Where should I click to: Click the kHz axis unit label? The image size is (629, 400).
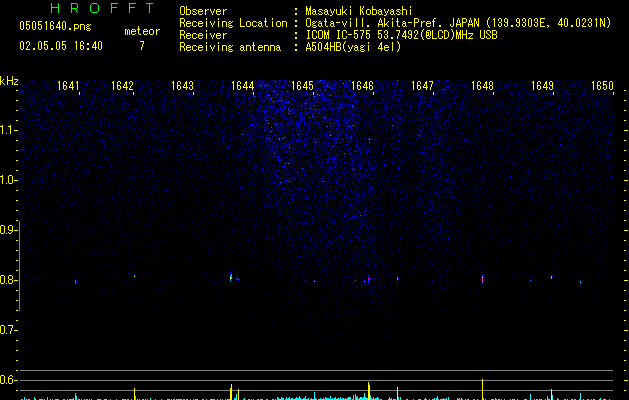[x=9, y=81]
